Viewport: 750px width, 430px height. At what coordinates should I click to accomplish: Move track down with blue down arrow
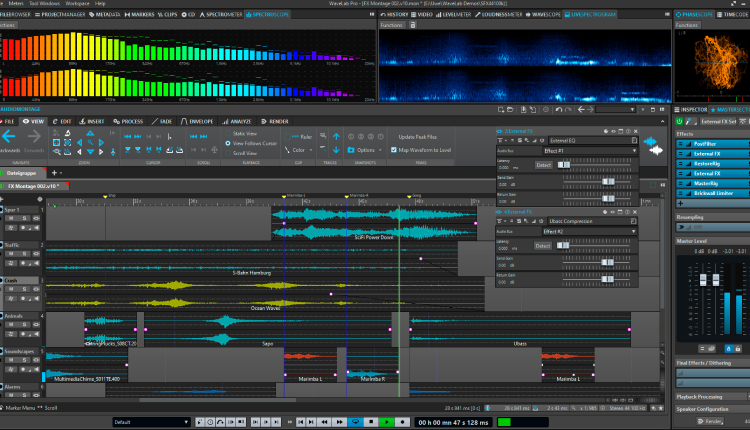(x=336, y=150)
